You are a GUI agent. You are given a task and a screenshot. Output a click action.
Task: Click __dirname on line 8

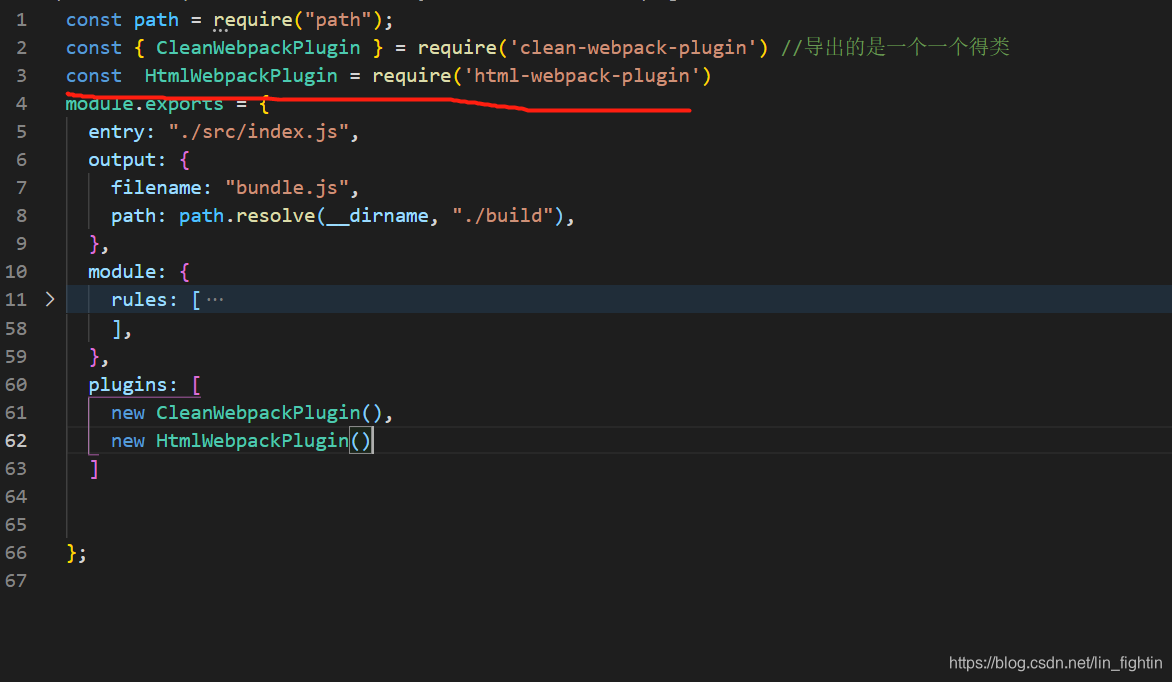[377, 216]
